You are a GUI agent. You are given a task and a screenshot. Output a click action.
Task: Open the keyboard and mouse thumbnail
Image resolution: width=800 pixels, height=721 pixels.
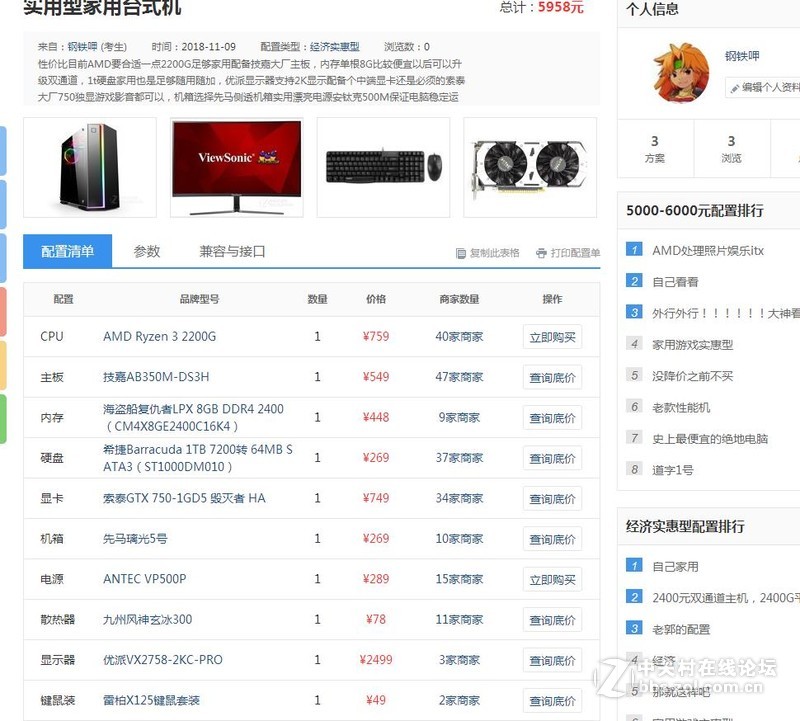(x=384, y=167)
